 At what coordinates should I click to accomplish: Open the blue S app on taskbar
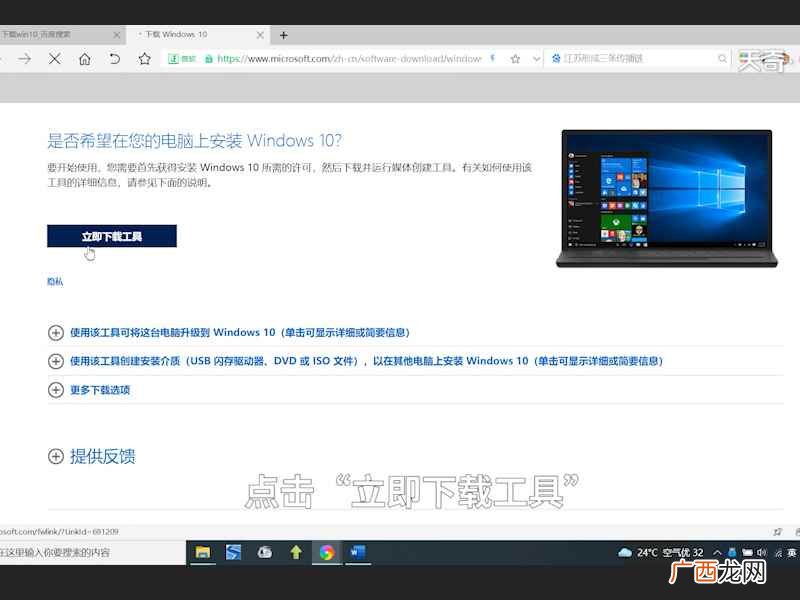point(234,553)
